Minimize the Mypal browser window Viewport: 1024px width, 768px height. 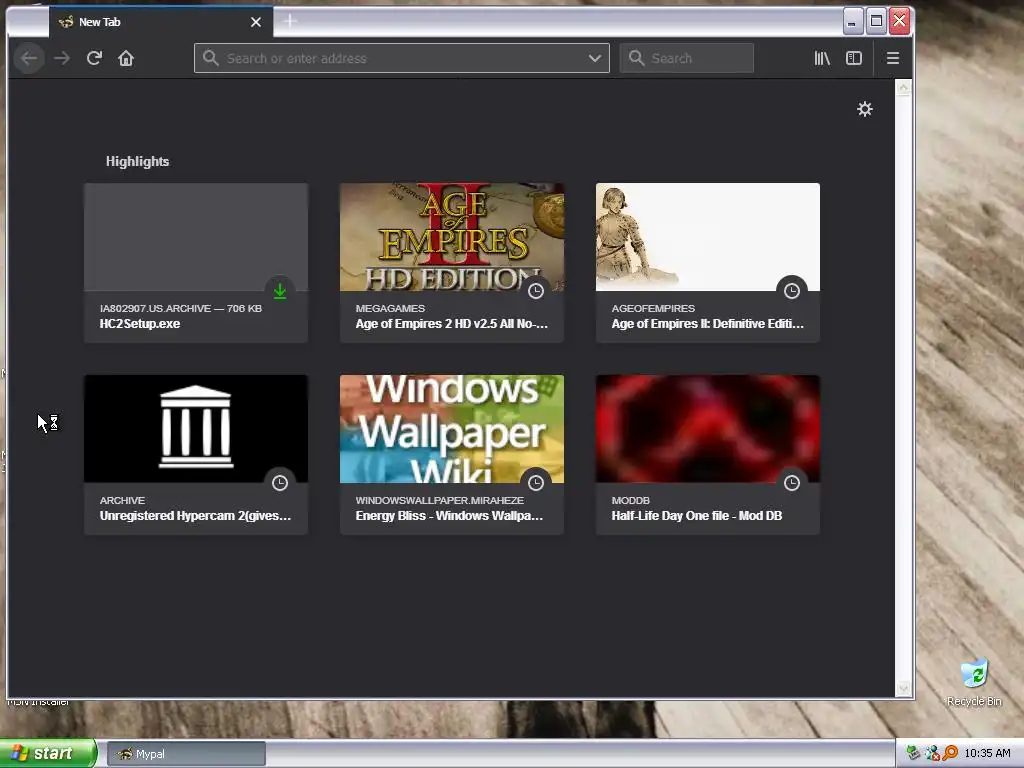(x=852, y=22)
